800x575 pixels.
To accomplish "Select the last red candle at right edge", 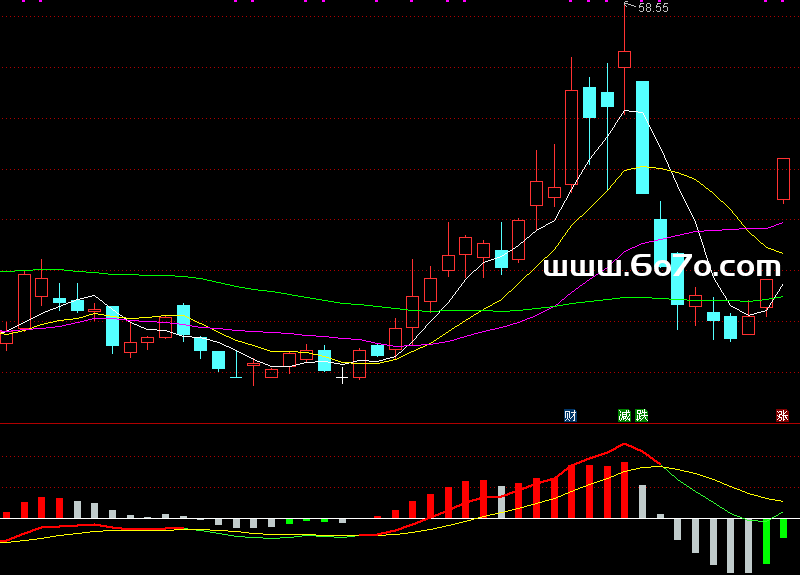I will (x=784, y=180).
